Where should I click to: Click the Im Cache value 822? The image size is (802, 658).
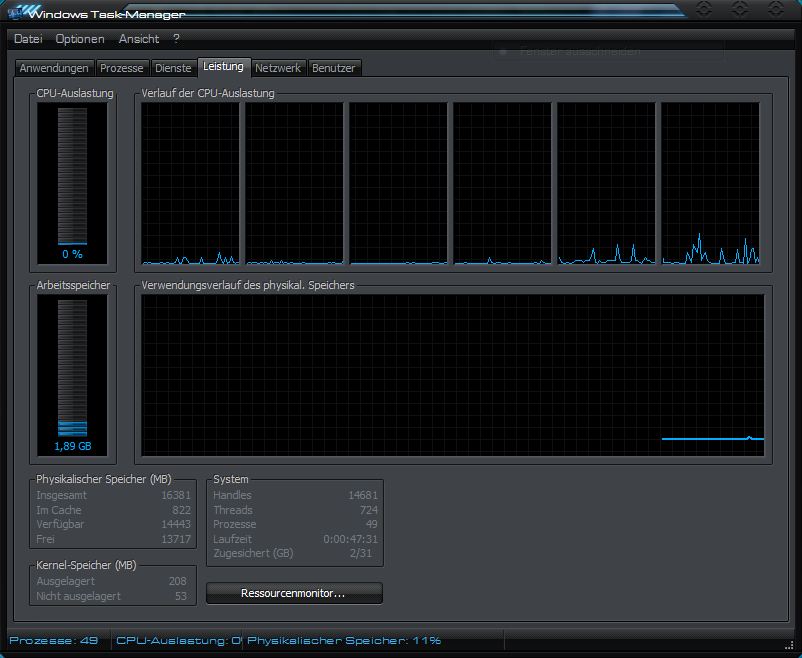[x=181, y=510]
